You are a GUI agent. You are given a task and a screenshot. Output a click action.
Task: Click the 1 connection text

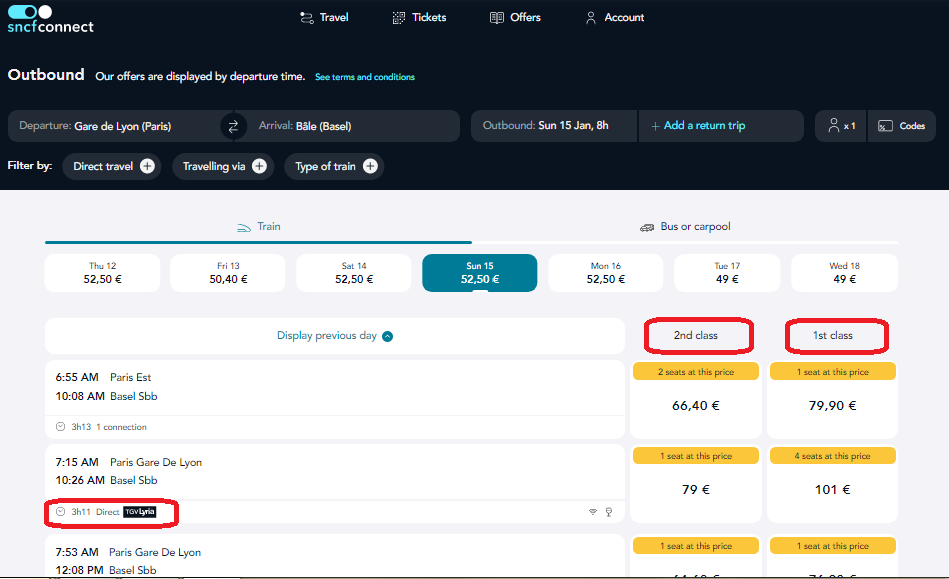pos(122,427)
